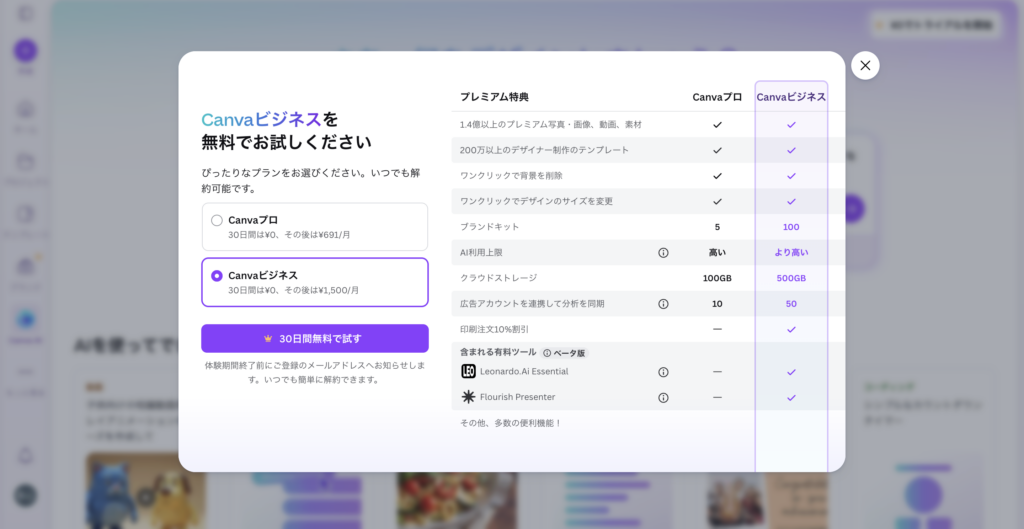Click the Canvaプロ column header
The image size is (1024, 529).
tap(717, 97)
